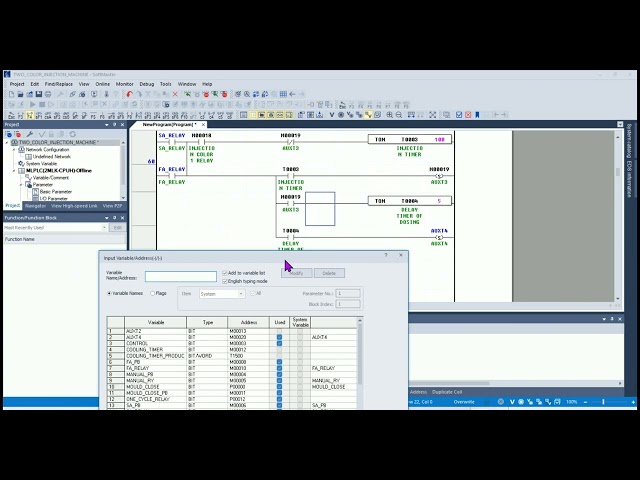Click the Modify button
Image resolution: width=640 pixels, height=480 pixels.
(296, 273)
